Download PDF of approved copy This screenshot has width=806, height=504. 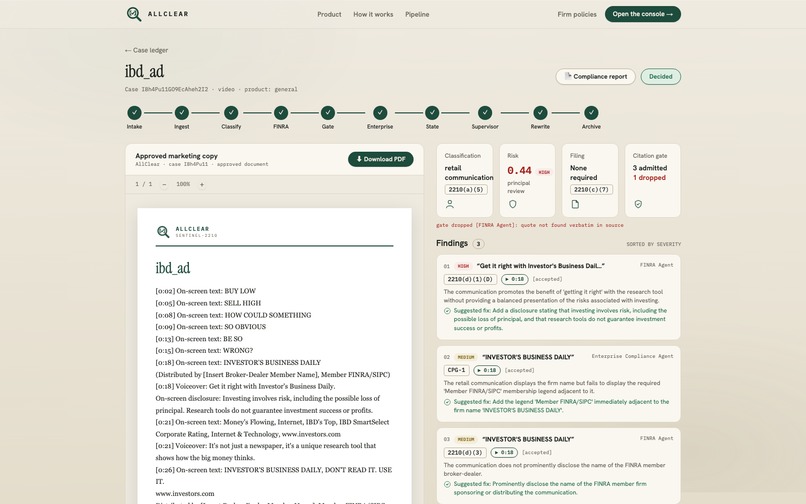380,159
